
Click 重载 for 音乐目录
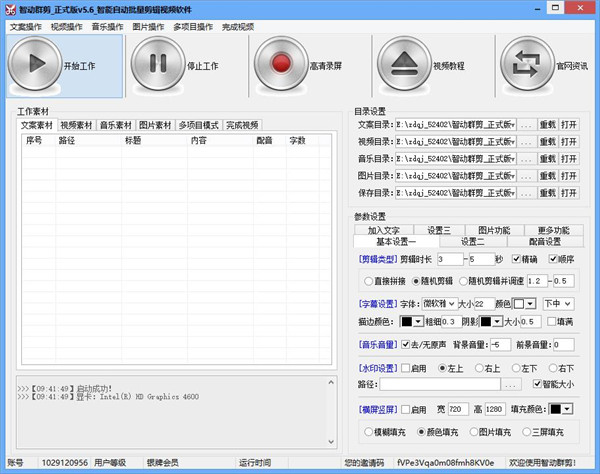[x=547, y=157]
